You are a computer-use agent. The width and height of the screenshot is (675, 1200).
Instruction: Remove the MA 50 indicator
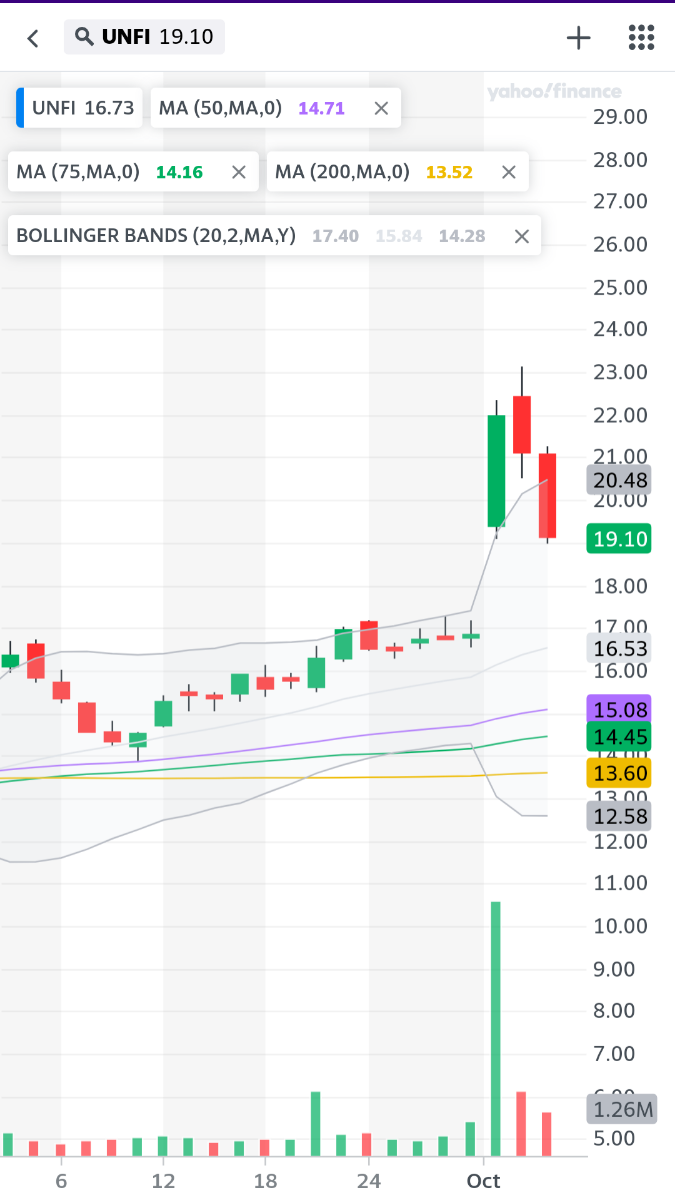point(381,108)
